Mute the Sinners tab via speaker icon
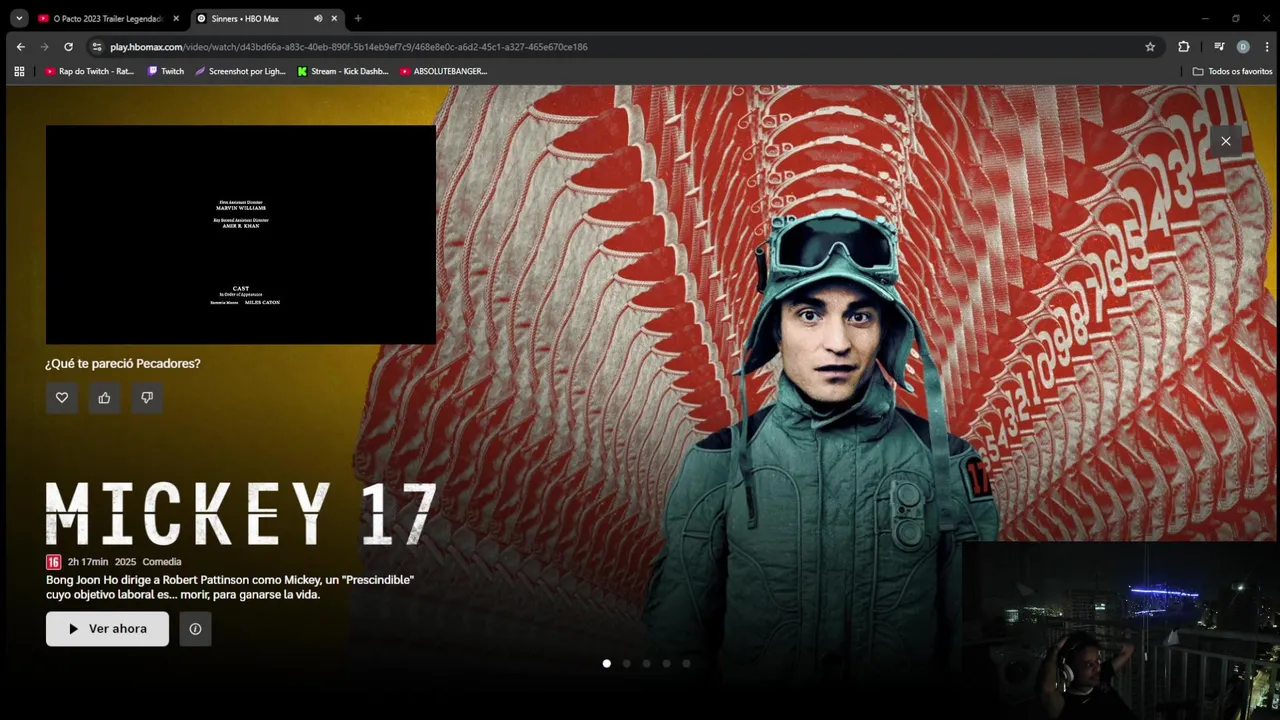 pos(318,18)
